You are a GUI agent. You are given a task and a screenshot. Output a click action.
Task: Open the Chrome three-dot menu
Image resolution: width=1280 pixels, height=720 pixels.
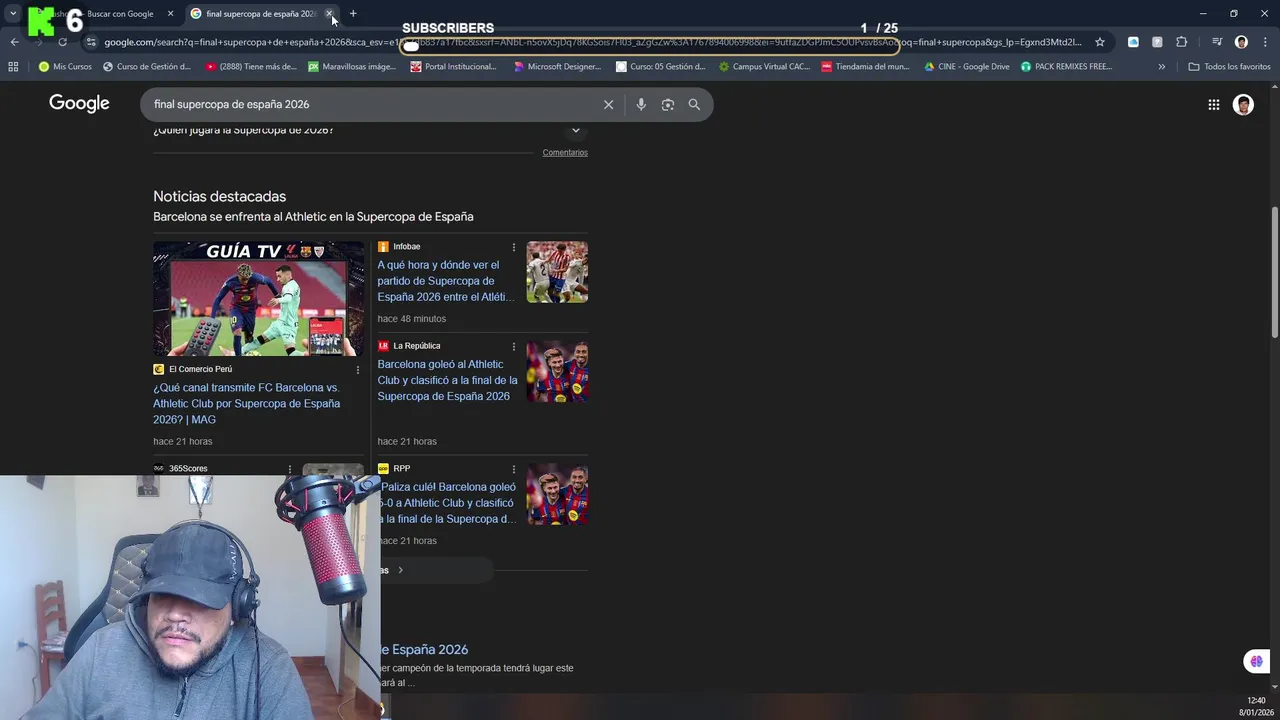coord(1265,42)
